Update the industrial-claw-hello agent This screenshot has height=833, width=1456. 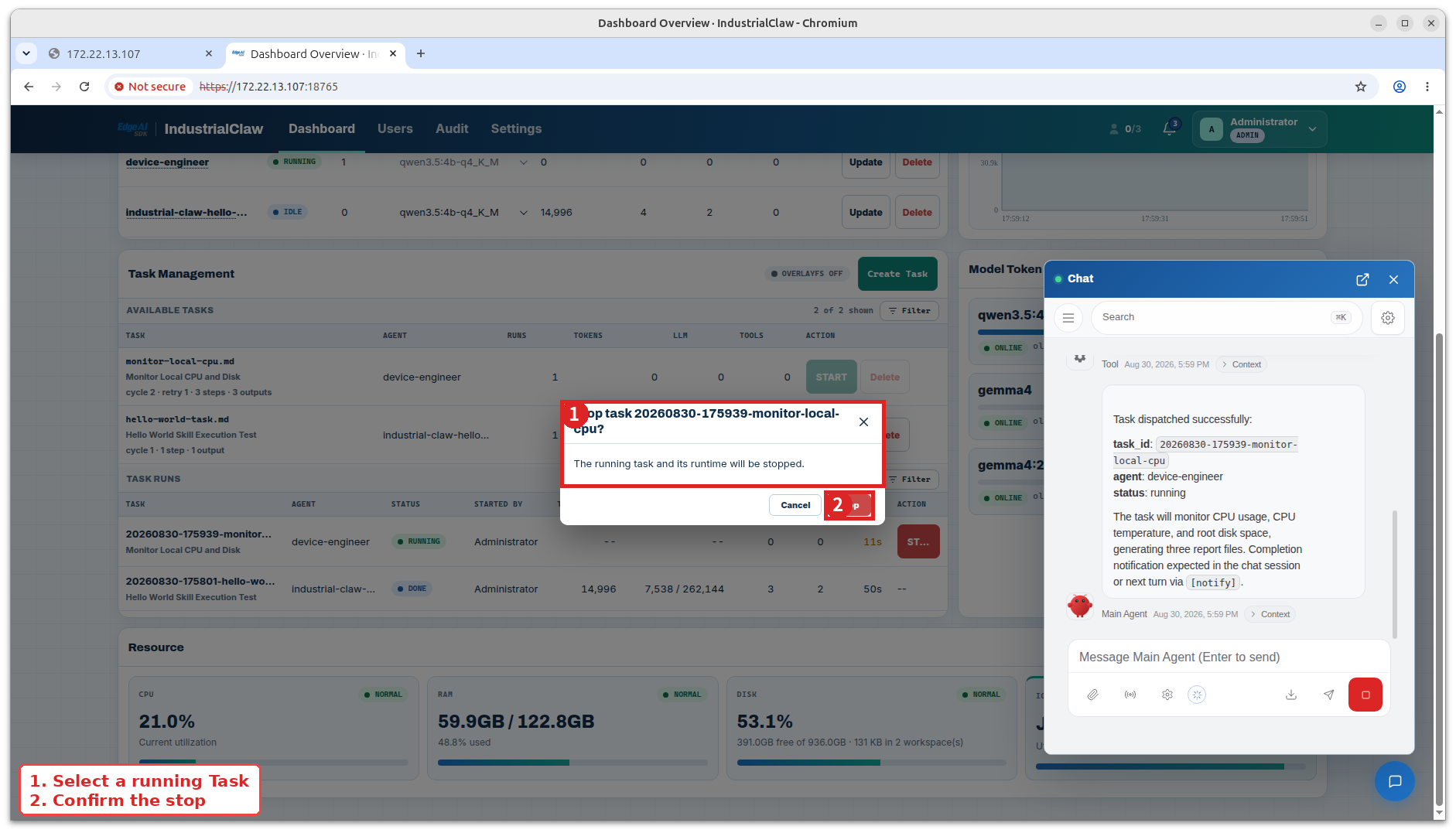click(866, 213)
